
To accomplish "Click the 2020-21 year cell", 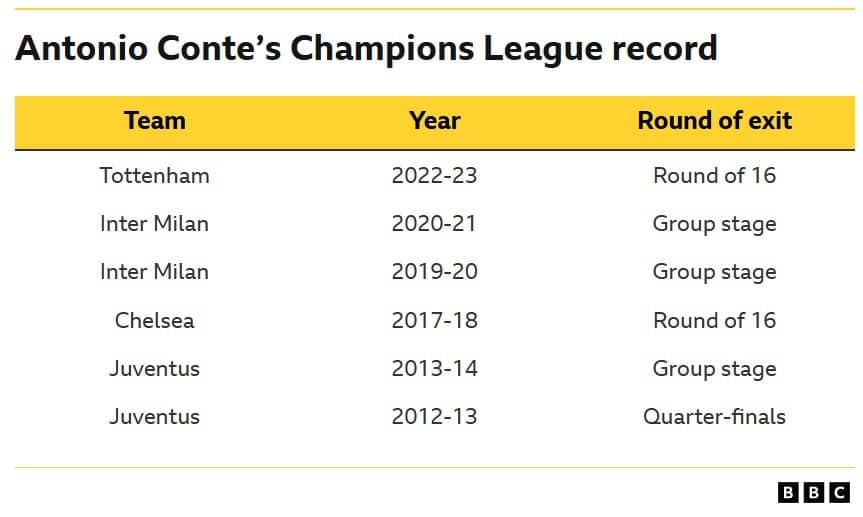I will (x=434, y=224).
